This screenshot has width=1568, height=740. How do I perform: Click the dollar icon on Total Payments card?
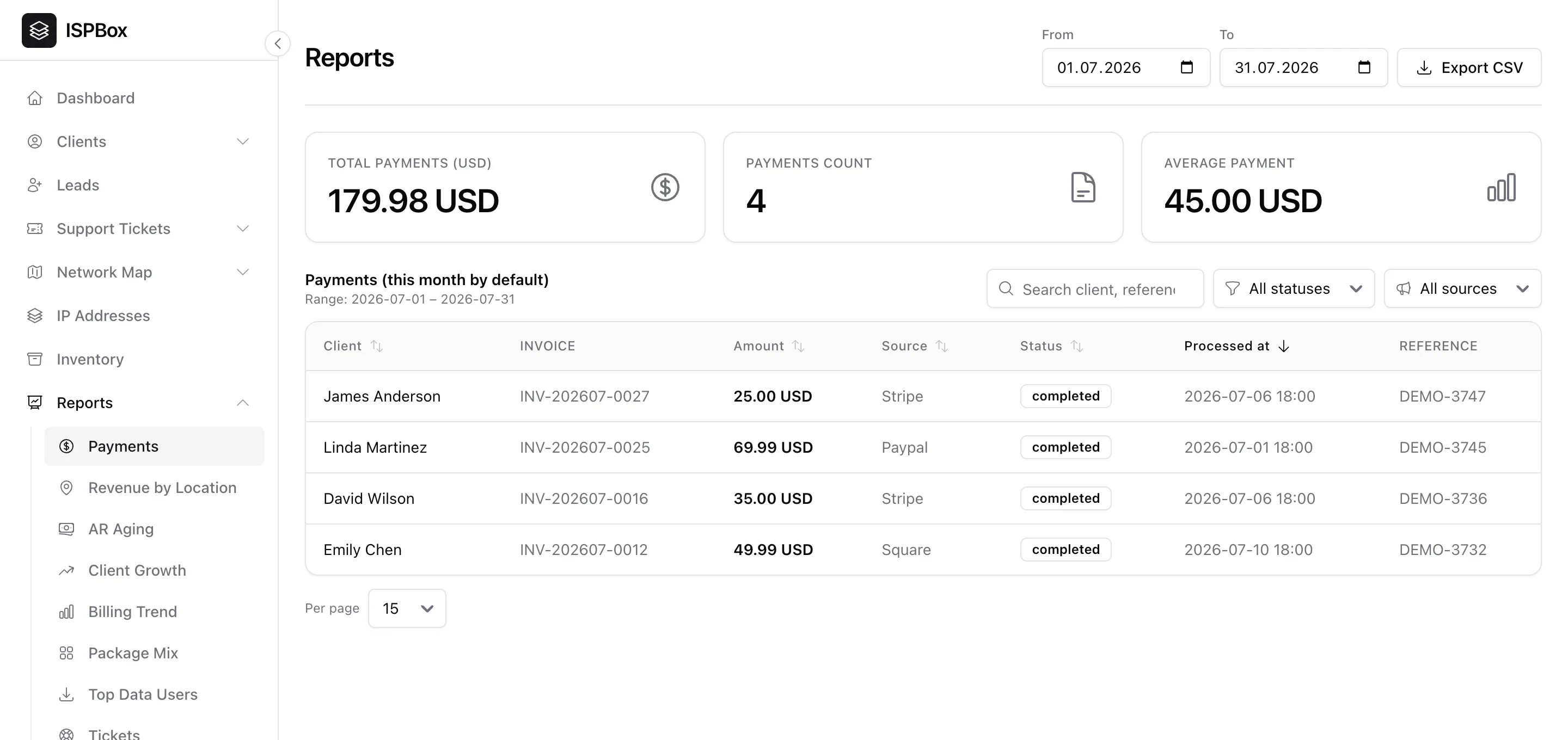coord(665,187)
